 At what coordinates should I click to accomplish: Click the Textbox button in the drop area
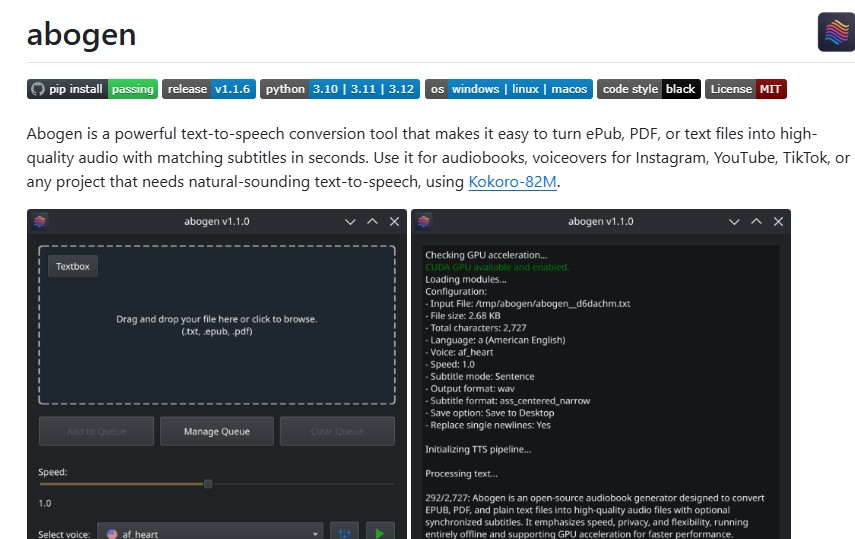pos(73,266)
